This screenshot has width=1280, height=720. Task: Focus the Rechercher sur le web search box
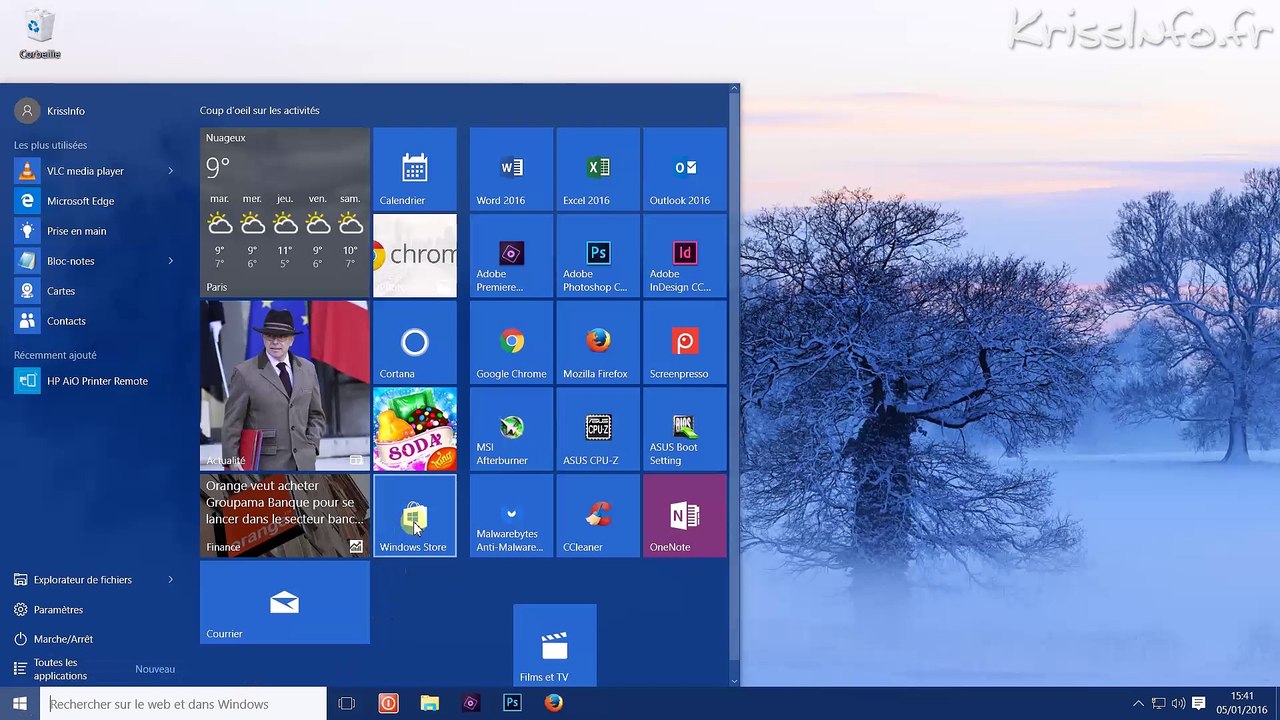[x=184, y=704]
